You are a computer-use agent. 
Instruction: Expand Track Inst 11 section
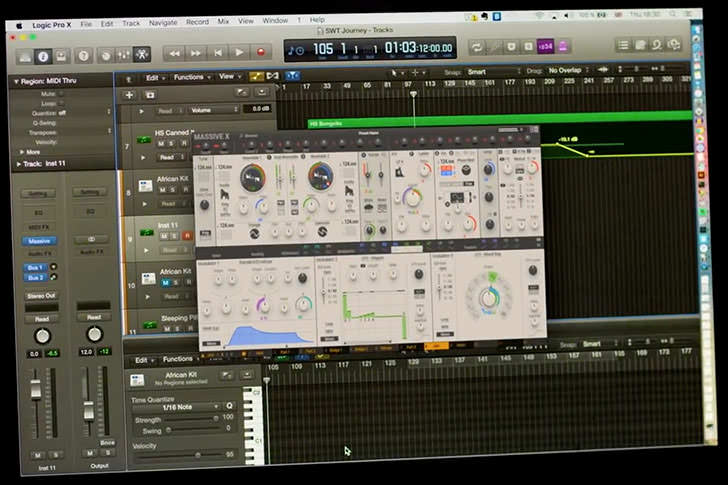(19, 164)
